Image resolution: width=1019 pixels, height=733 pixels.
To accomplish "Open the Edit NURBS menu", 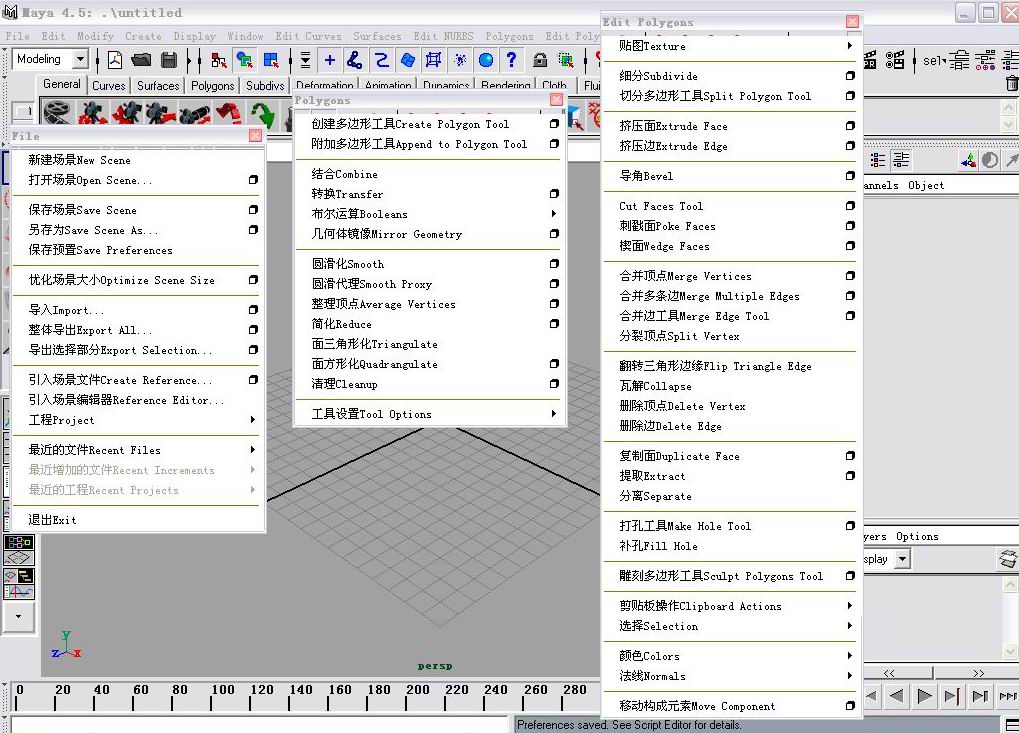I will pyautogui.click(x=443, y=36).
